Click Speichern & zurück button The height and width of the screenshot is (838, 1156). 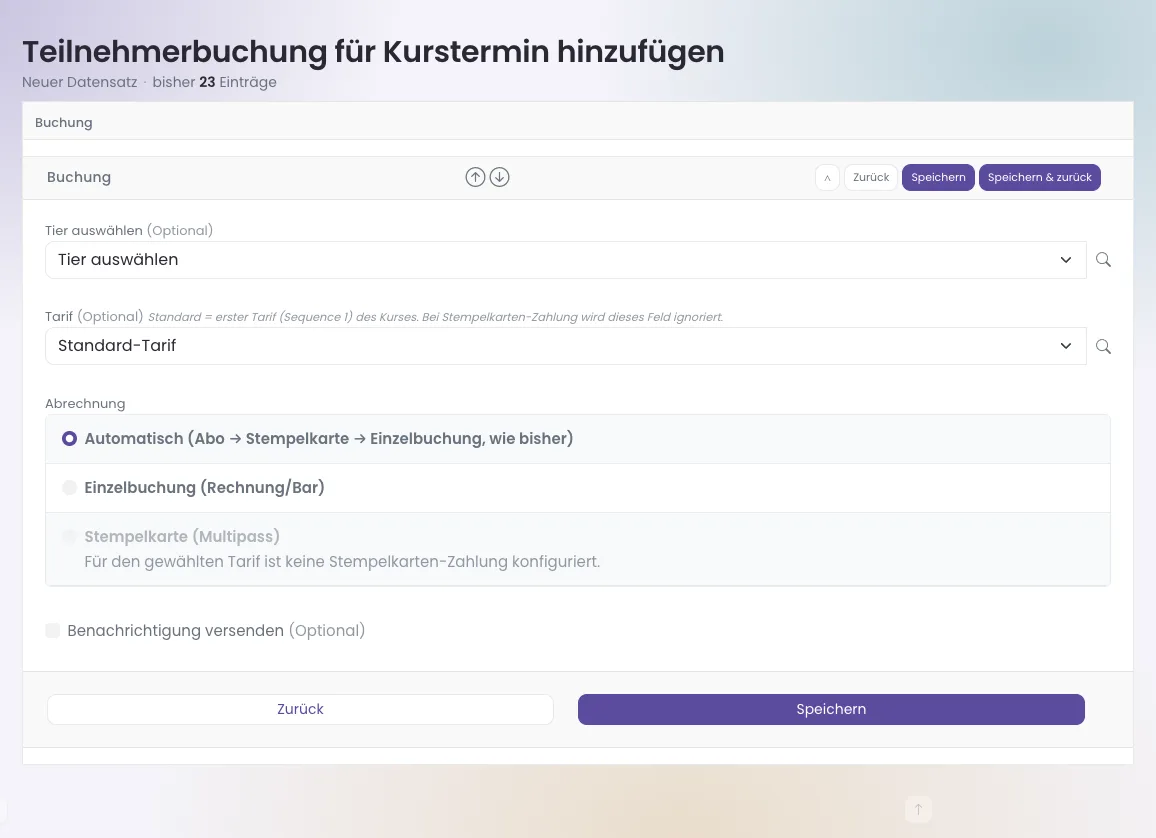[1040, 178]
